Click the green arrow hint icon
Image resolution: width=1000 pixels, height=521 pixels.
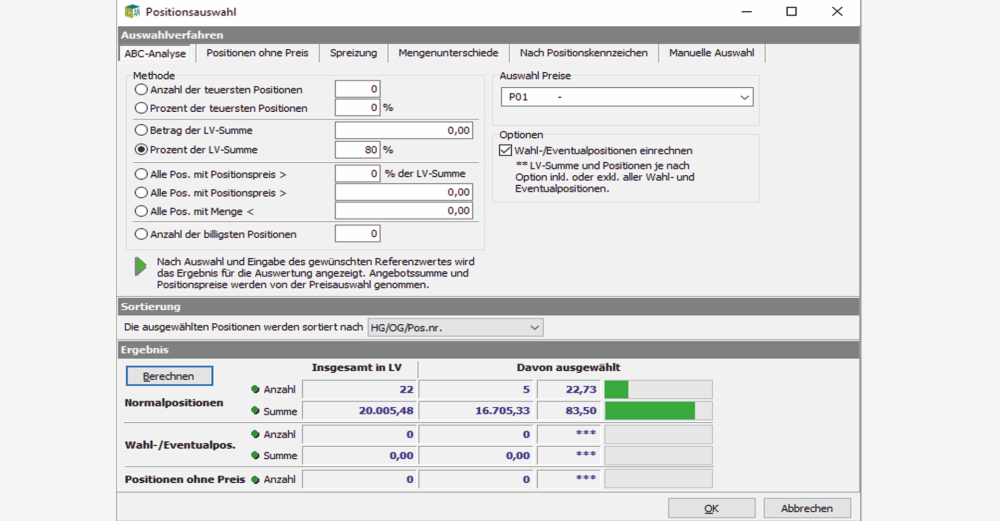pyautogui.click(x=140, y=266)
